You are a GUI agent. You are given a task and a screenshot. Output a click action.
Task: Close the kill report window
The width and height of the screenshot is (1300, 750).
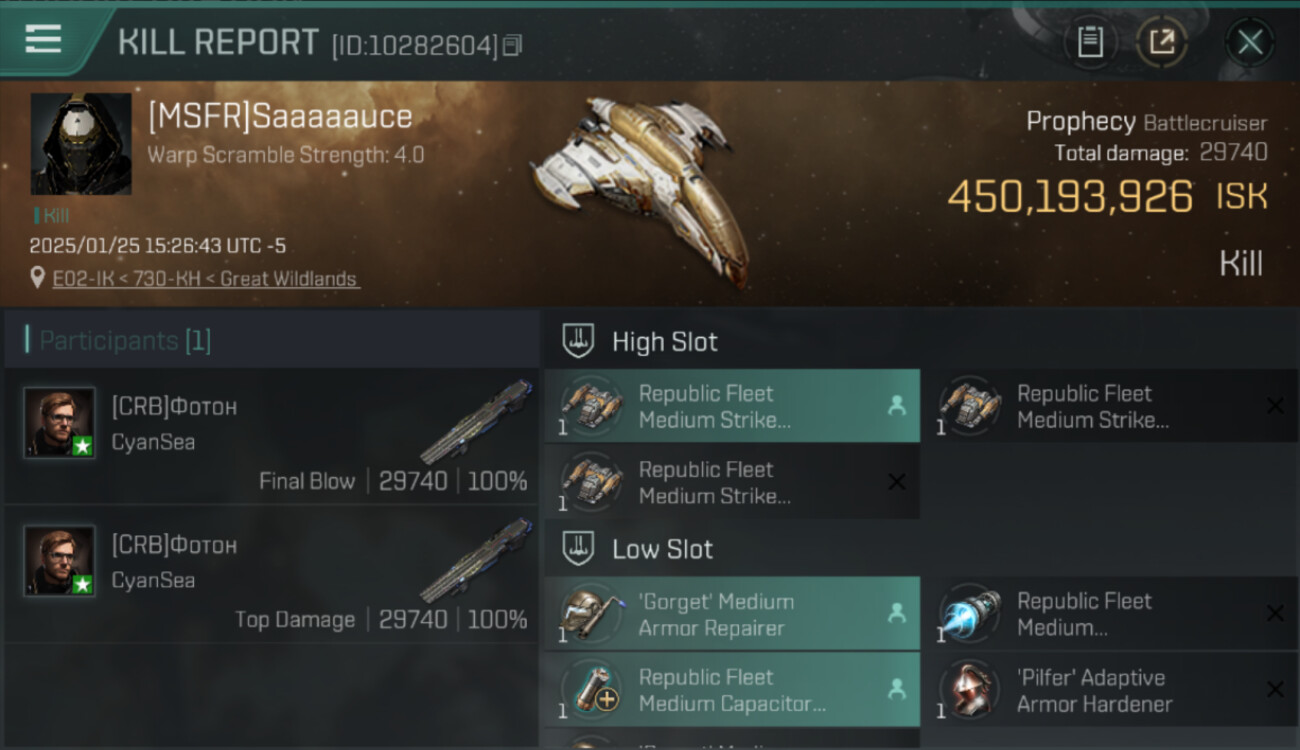click(x=1250, y=42)
